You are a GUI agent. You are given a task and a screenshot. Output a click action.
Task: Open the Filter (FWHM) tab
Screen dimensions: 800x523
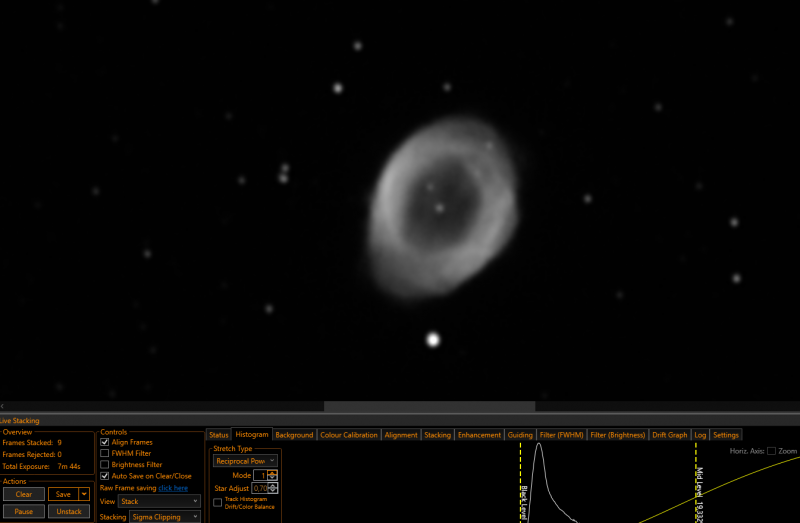coord(561,435)
